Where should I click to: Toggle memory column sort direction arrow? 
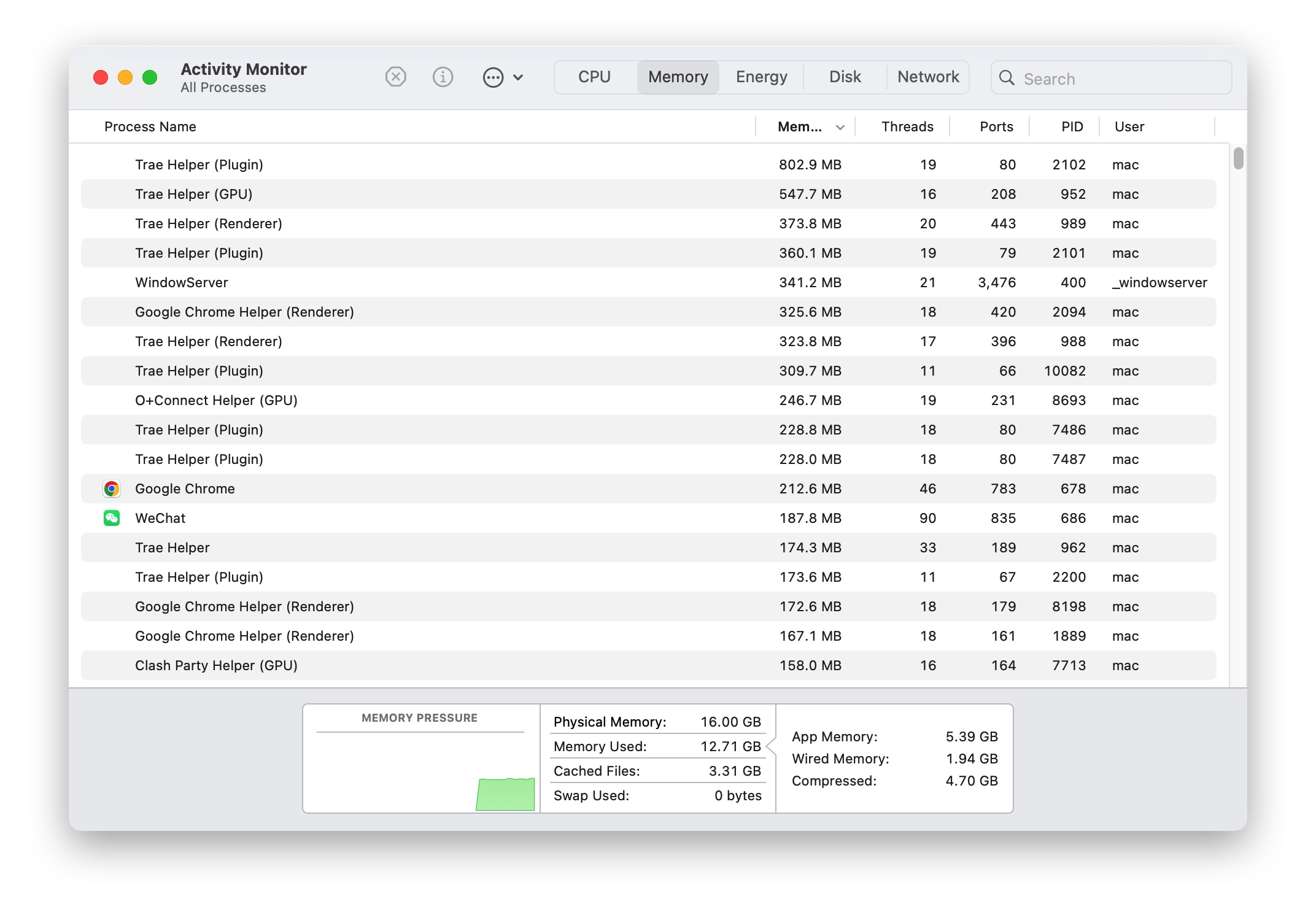click(840, 127)
